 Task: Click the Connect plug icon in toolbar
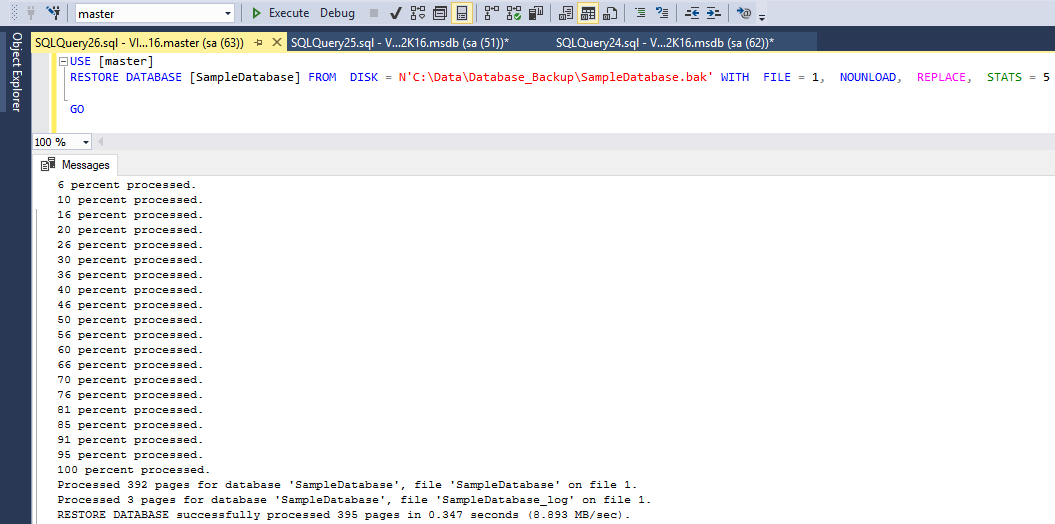pyautogui.click(x=31, y=13)
